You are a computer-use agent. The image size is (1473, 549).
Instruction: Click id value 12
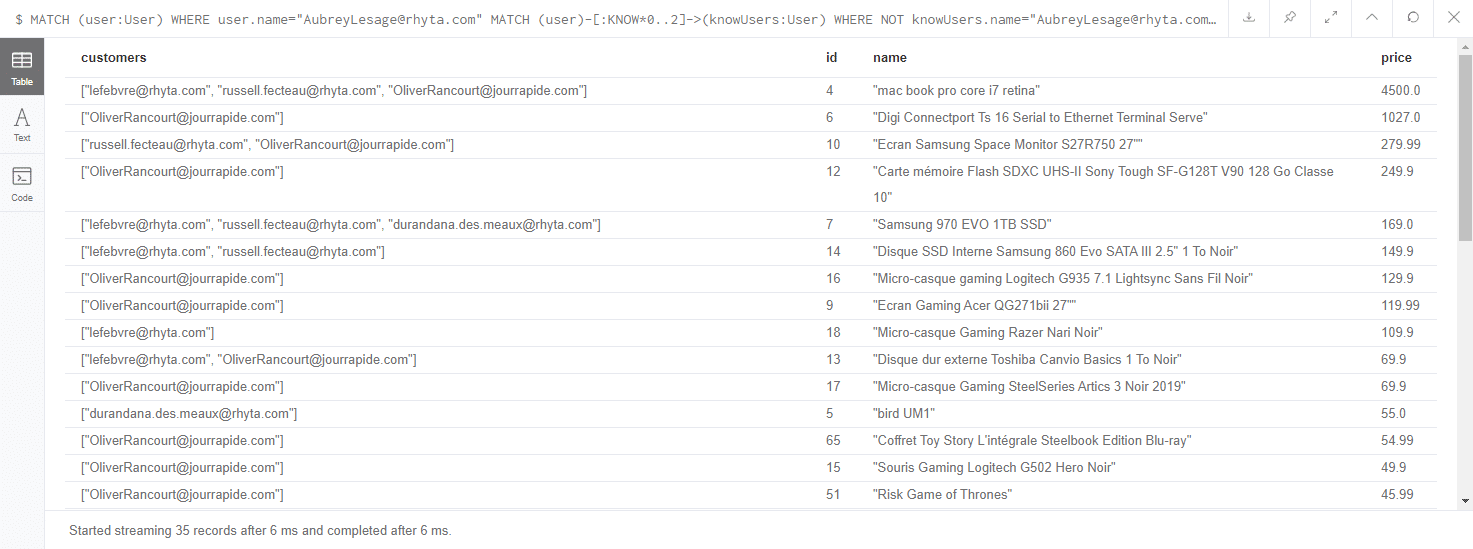point(833,172)
